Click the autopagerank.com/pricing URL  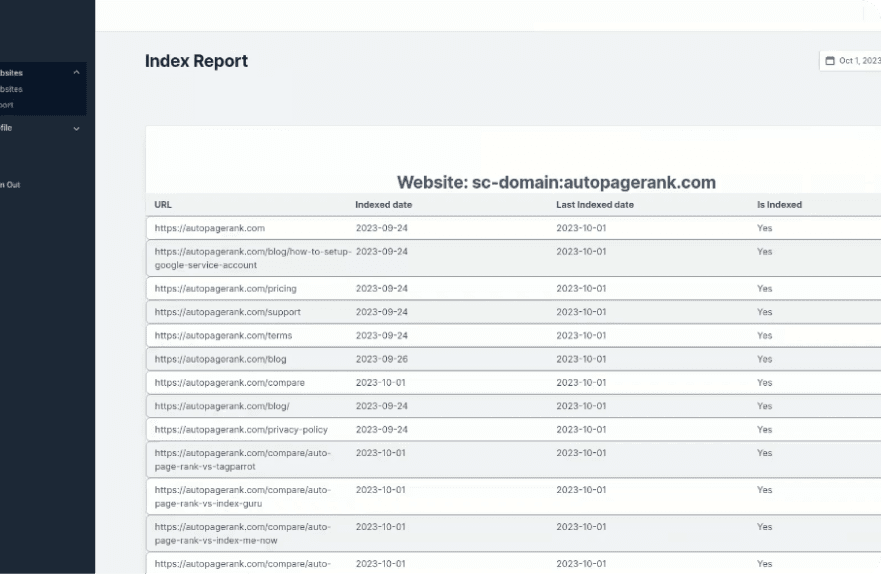pyautogui.click(x=225, y=289)
